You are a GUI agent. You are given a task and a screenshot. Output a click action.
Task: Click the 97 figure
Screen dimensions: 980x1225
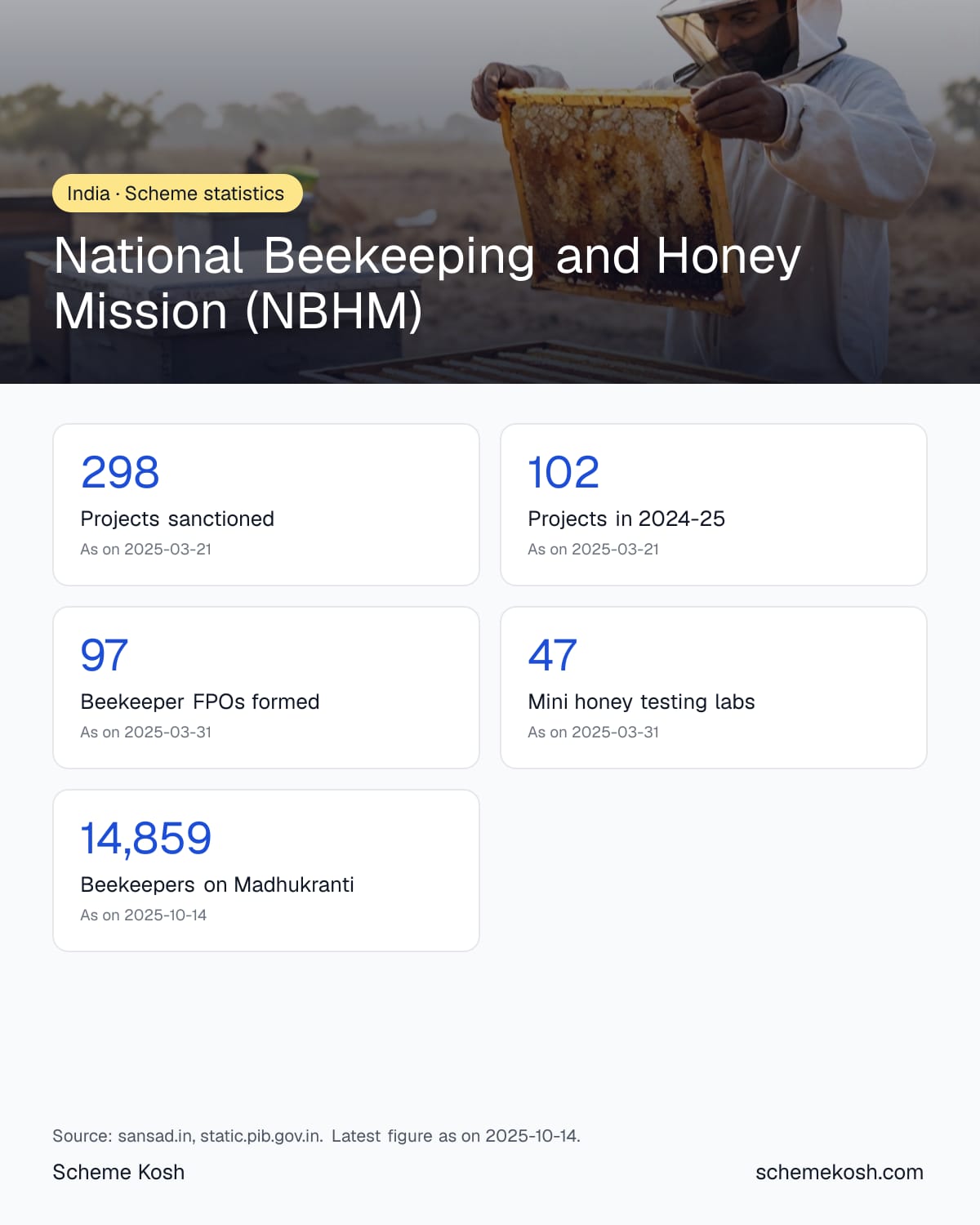coord(105,655)
